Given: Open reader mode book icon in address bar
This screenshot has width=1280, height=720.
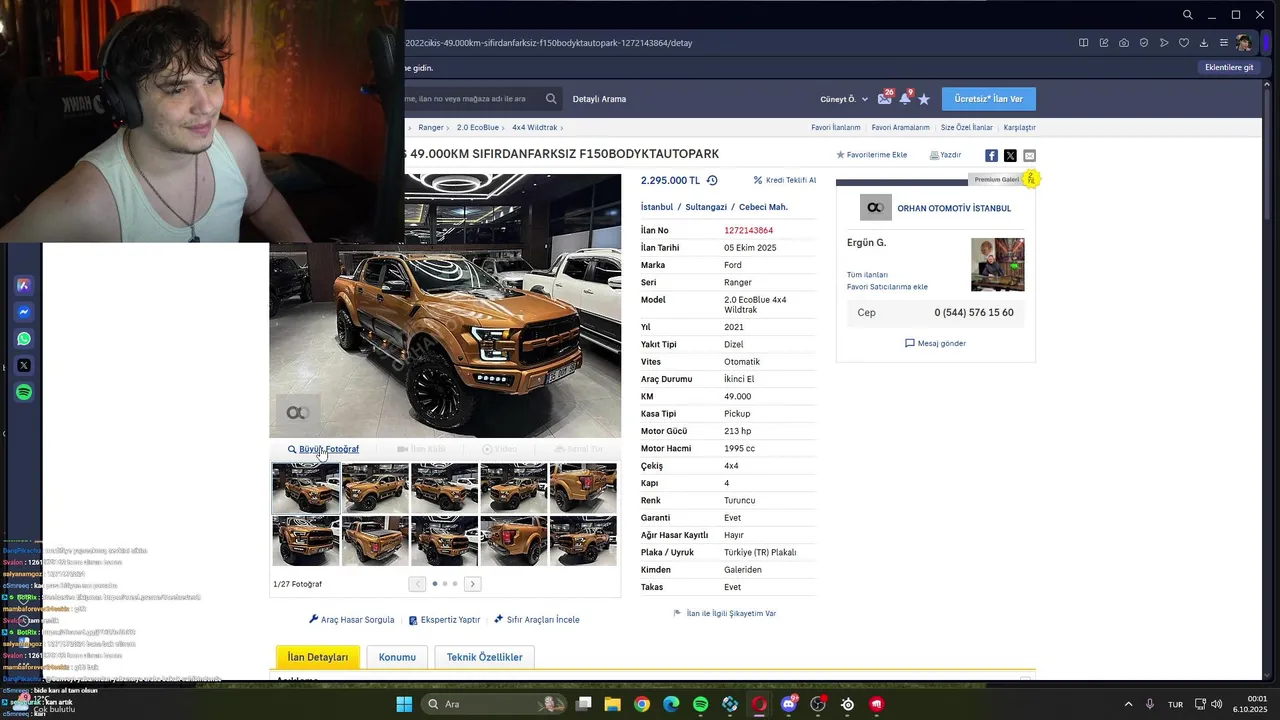Looking at the screenshot, I should point(1083,43).
